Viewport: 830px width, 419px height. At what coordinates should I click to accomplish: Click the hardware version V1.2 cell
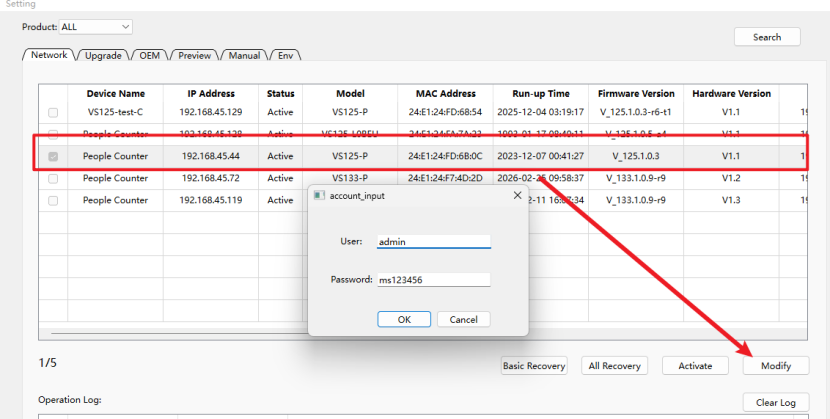[731, 178]
